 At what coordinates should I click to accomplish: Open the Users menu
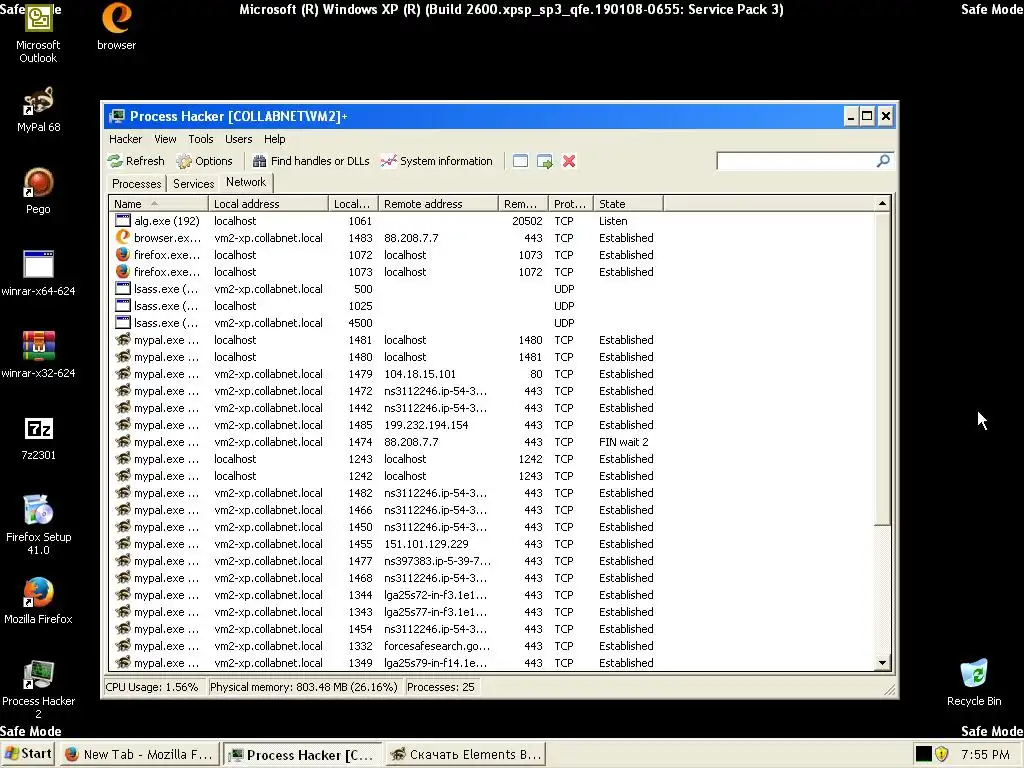click(238, 139)
